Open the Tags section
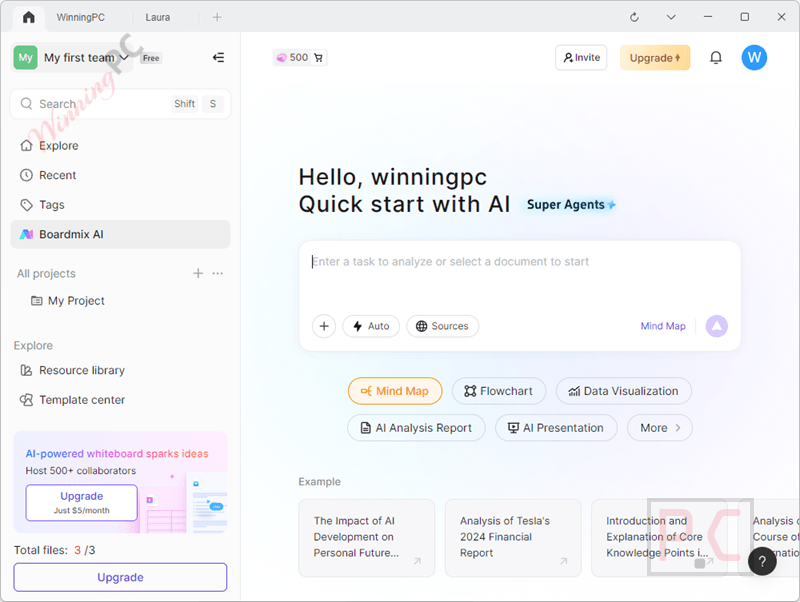 point(120,205)
